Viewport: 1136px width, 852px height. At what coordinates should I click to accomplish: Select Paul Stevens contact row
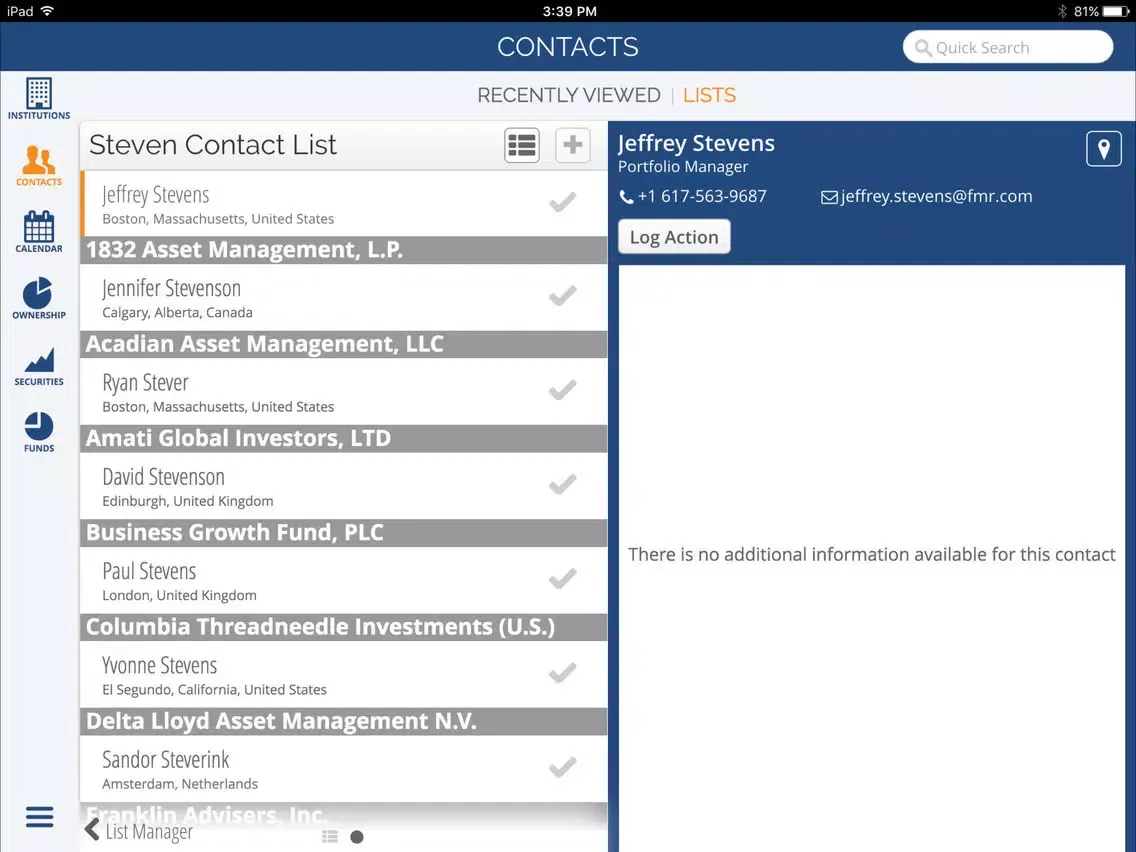coord(344,580)
